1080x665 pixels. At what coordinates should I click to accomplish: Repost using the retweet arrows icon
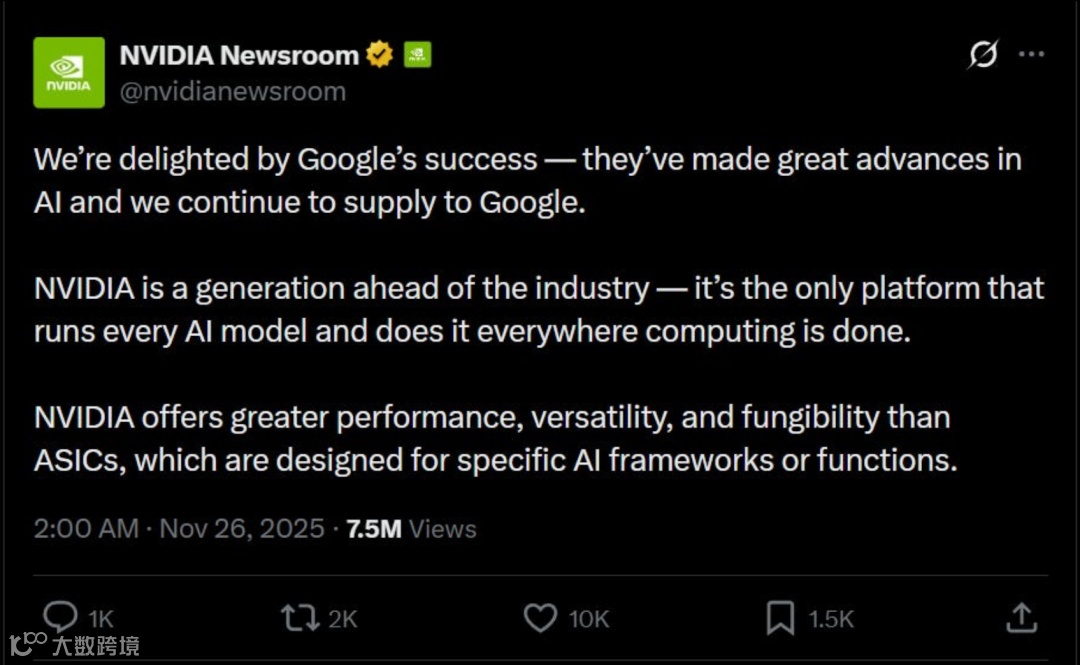pos(299,618)
